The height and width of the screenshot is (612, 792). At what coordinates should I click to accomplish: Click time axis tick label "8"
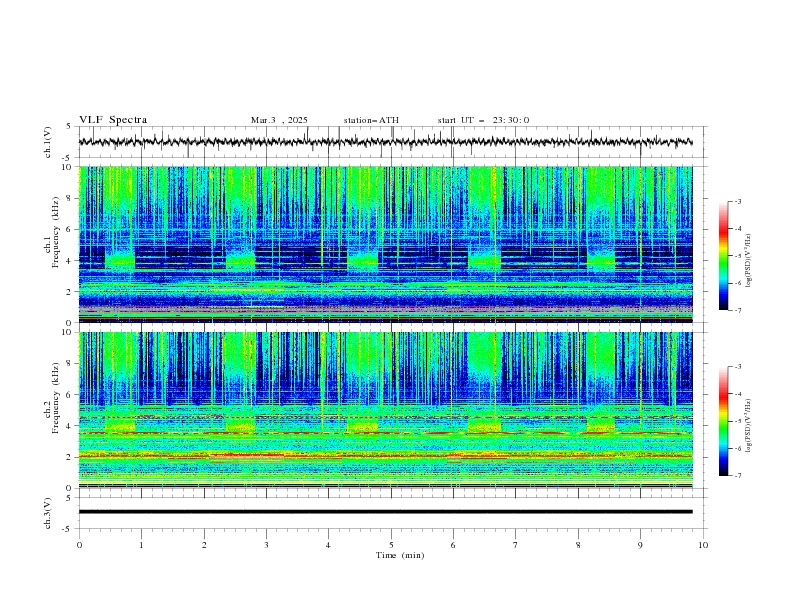[x=578, y=545]
